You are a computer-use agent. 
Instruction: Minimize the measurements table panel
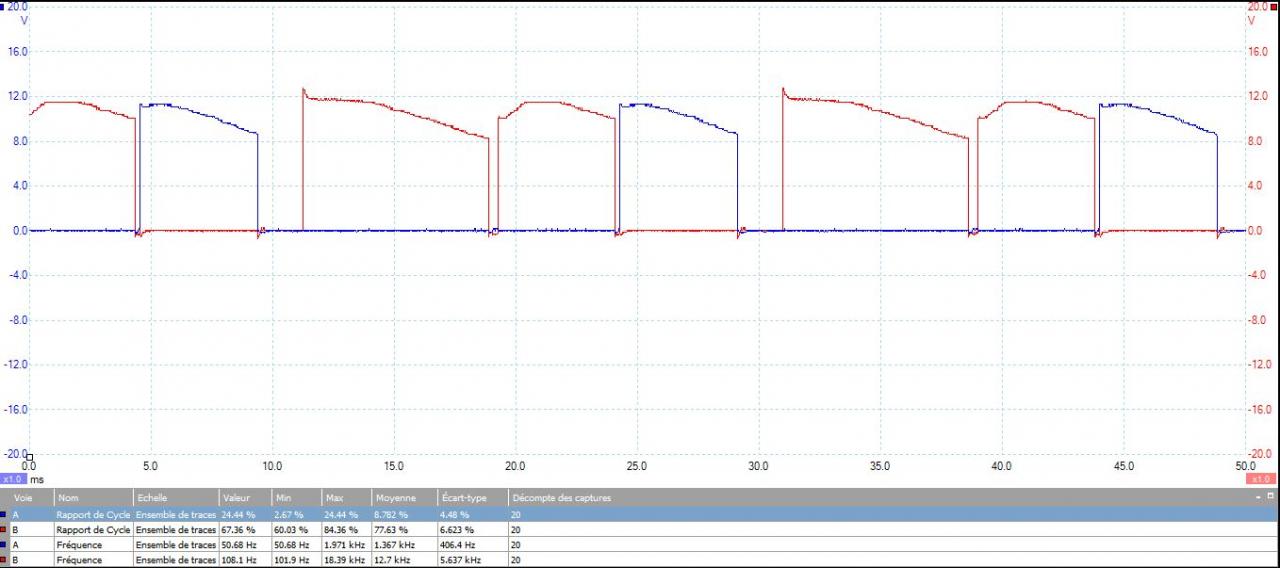click(1258, 497)
